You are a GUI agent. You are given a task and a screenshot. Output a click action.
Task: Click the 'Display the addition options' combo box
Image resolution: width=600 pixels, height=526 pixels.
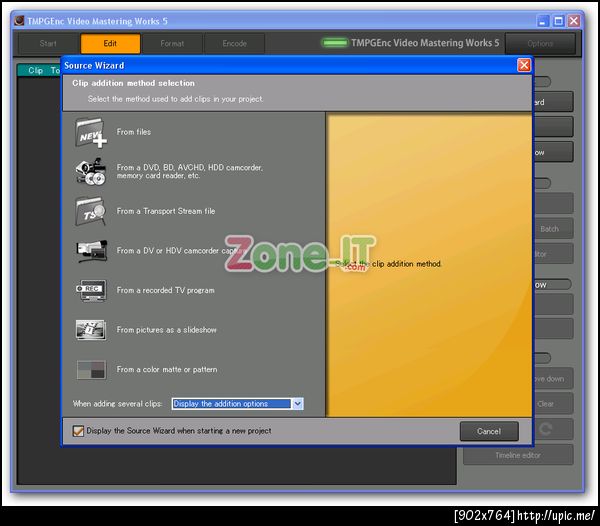coord(237,404)
